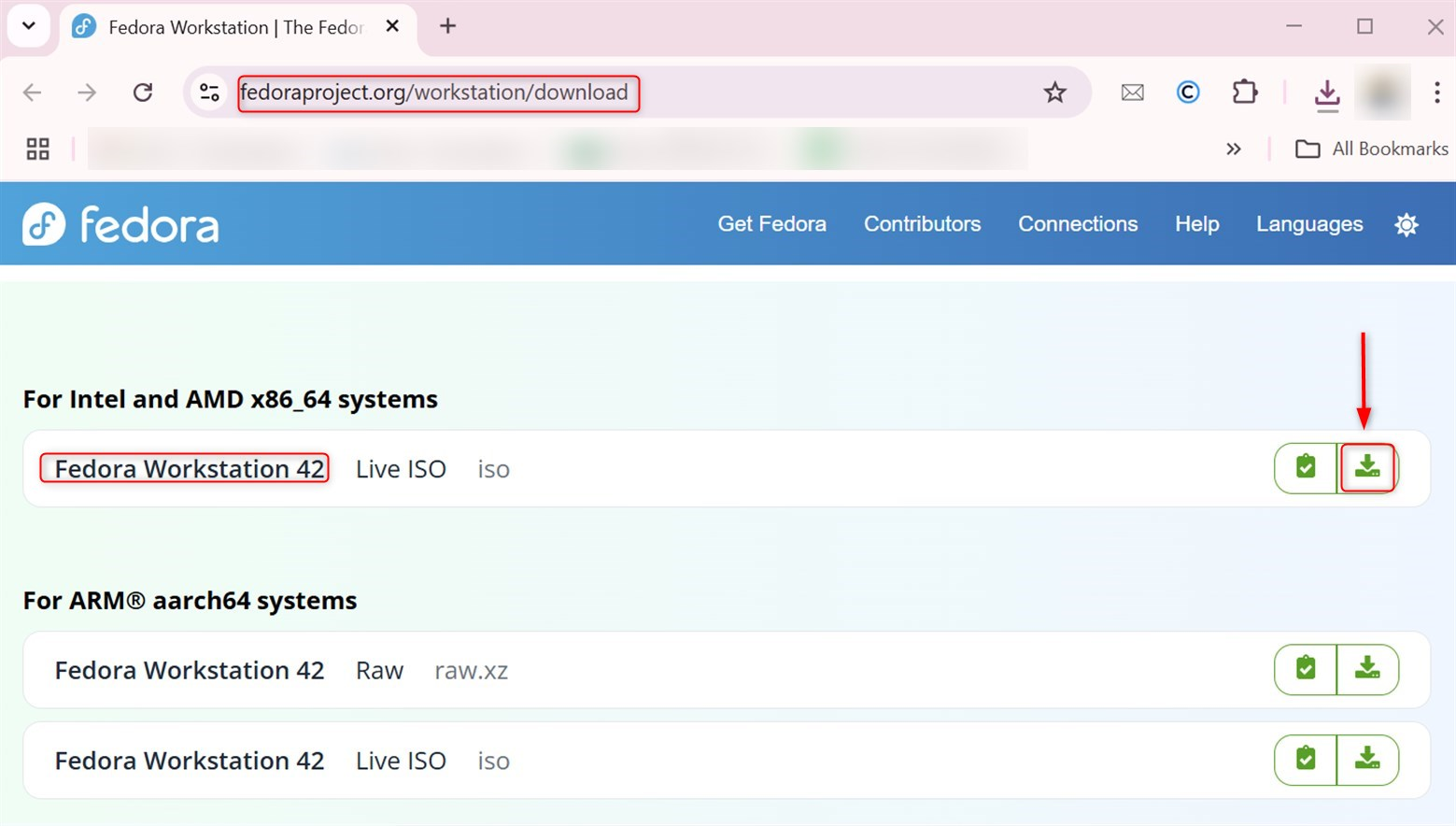The image size is (1456, 826).
Task: Bookmark this page with the star icon
Action: [x=1054, y=93]
